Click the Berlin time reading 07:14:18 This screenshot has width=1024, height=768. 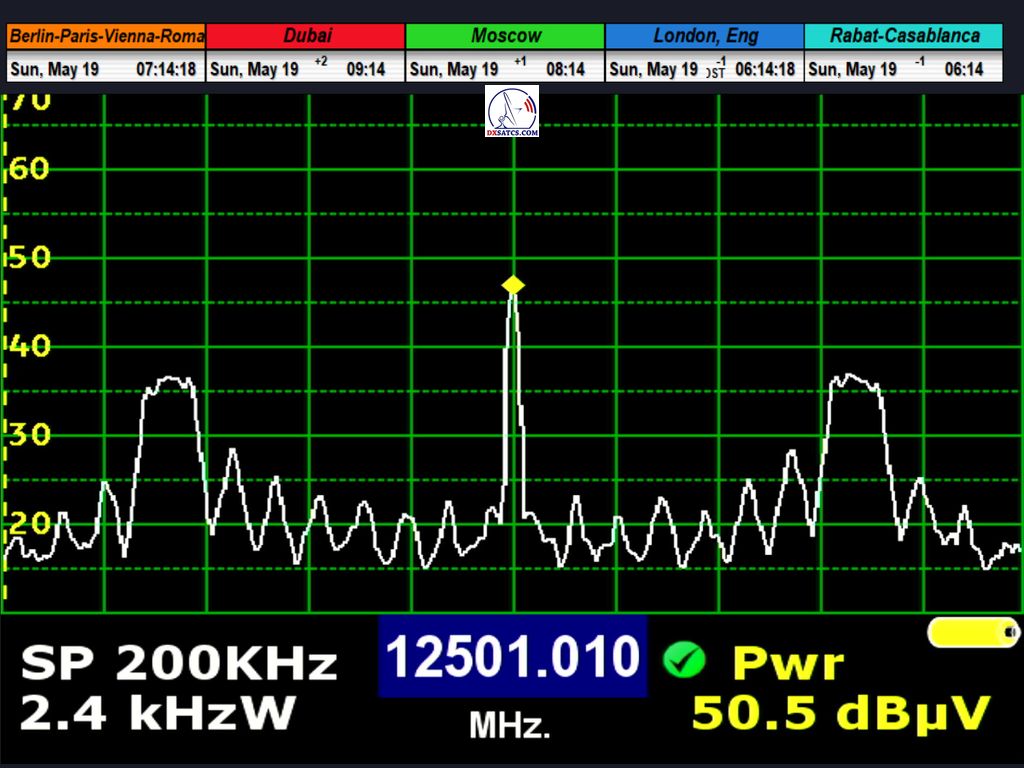[x=166, y=70]
